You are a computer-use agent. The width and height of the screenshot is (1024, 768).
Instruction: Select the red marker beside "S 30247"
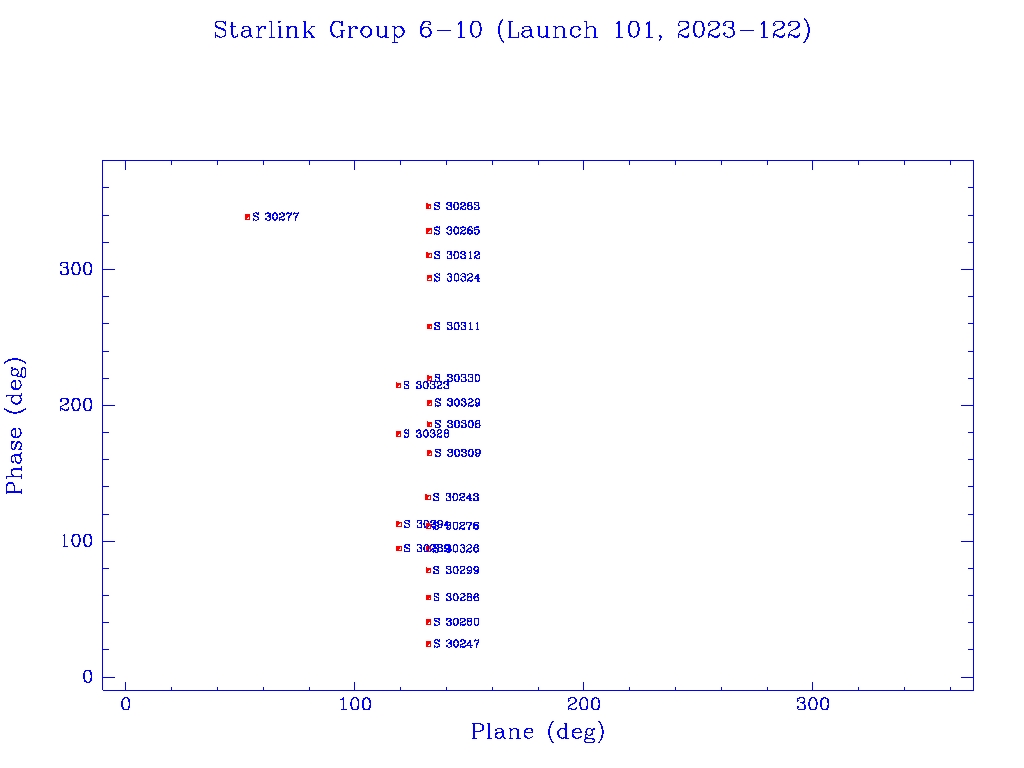tap(428, 644)
